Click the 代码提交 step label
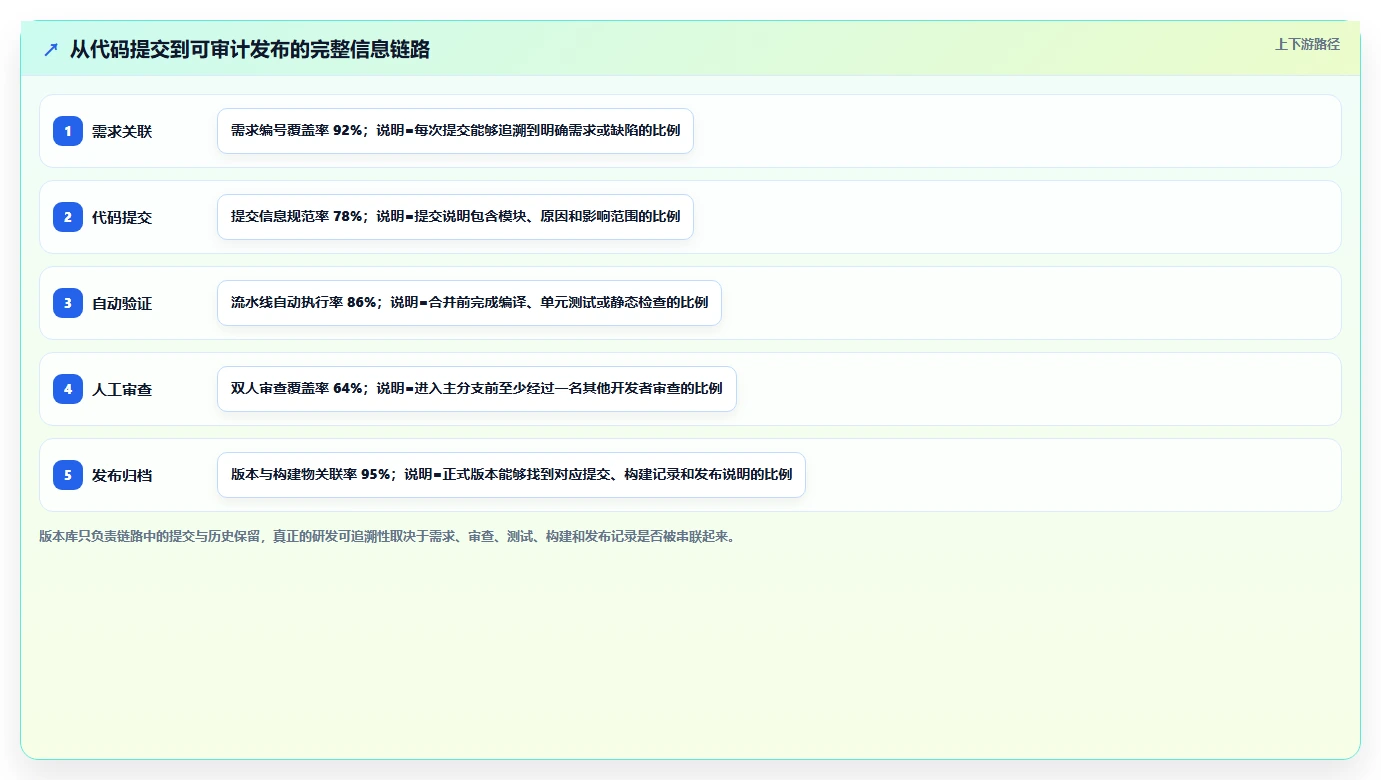 [122, 217]
